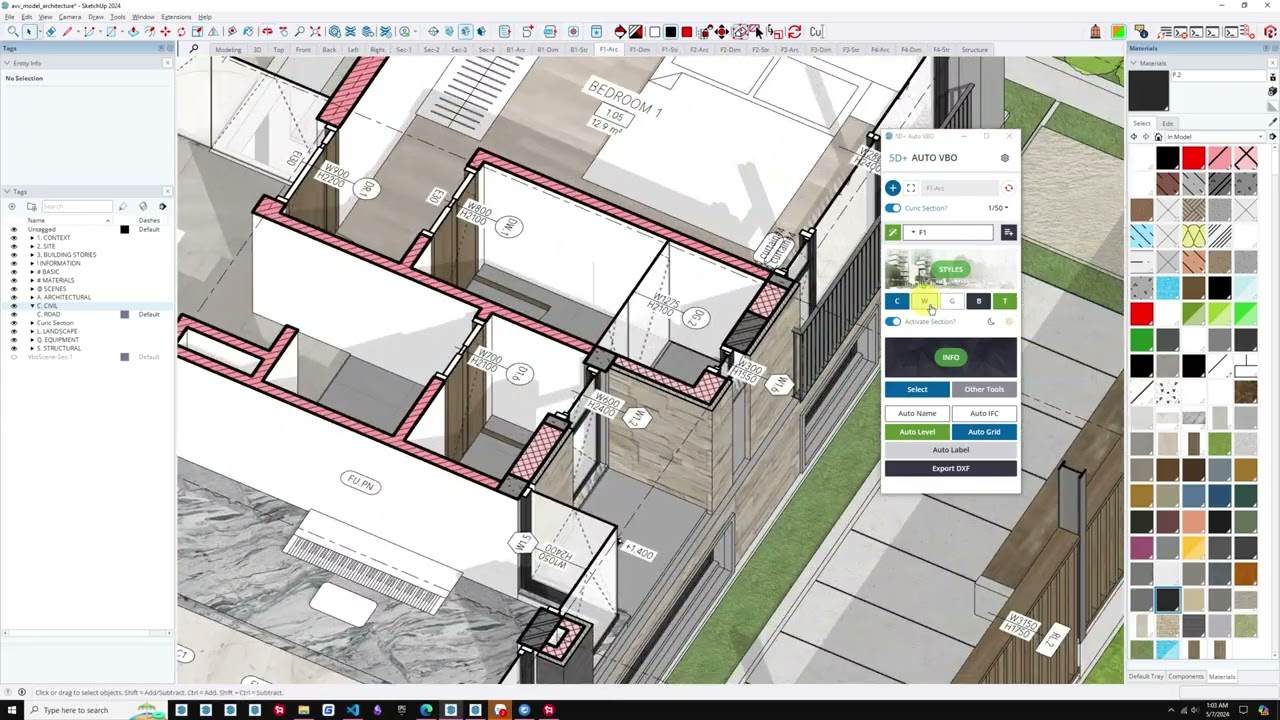Activate the Zoom tool in toolbar
Screen dimensions: 1280x720
pyautogui.click(x=299, y=32)
